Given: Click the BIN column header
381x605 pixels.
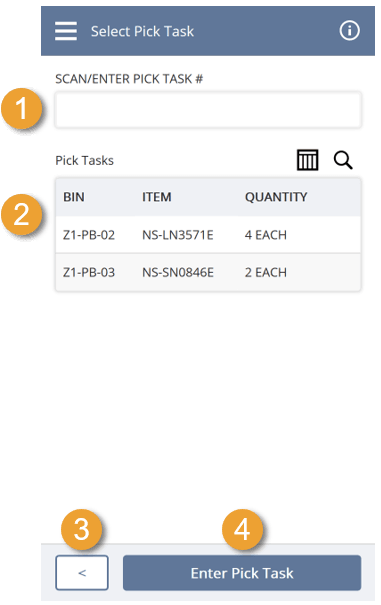Looking at the screenshot, I should [x=74, y=197].
